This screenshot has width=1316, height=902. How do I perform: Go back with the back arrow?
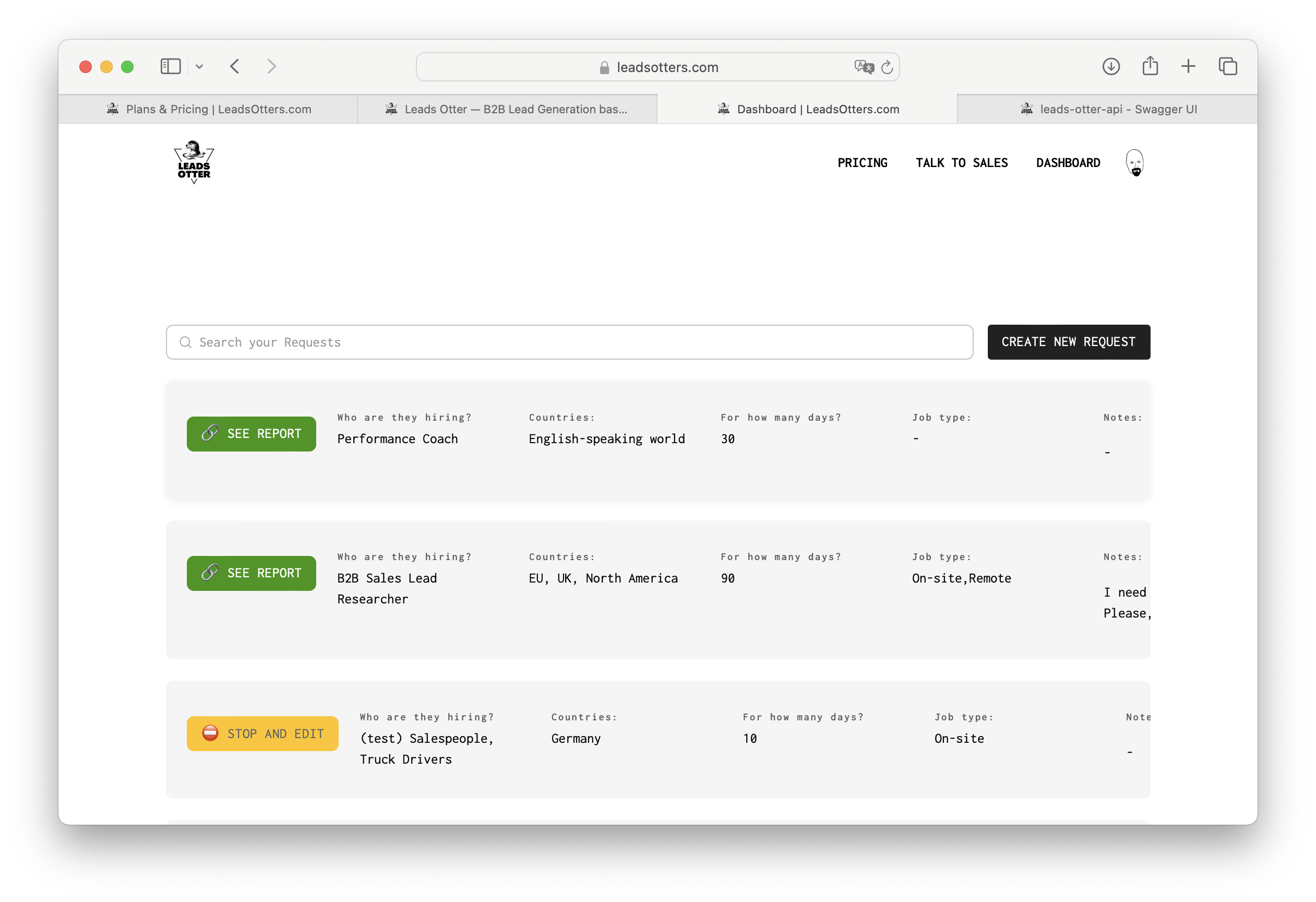(235, 66)
